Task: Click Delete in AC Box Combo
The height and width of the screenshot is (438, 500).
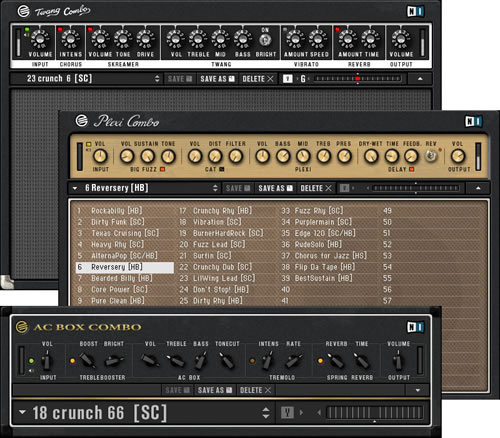Action: point(256,390)
